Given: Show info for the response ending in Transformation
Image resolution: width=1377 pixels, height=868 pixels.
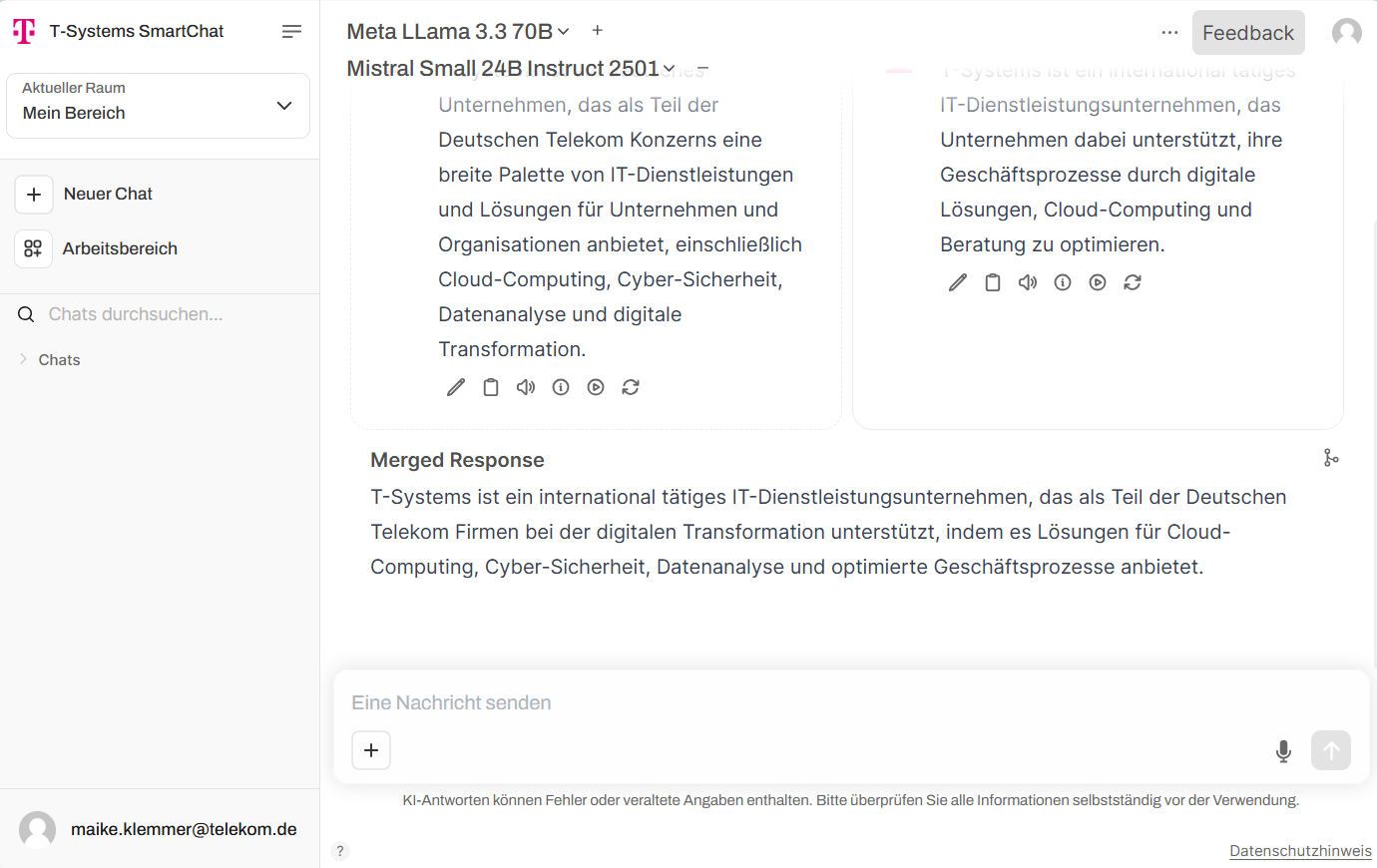Looking at the screenshot, I should [x=561, y=387].
